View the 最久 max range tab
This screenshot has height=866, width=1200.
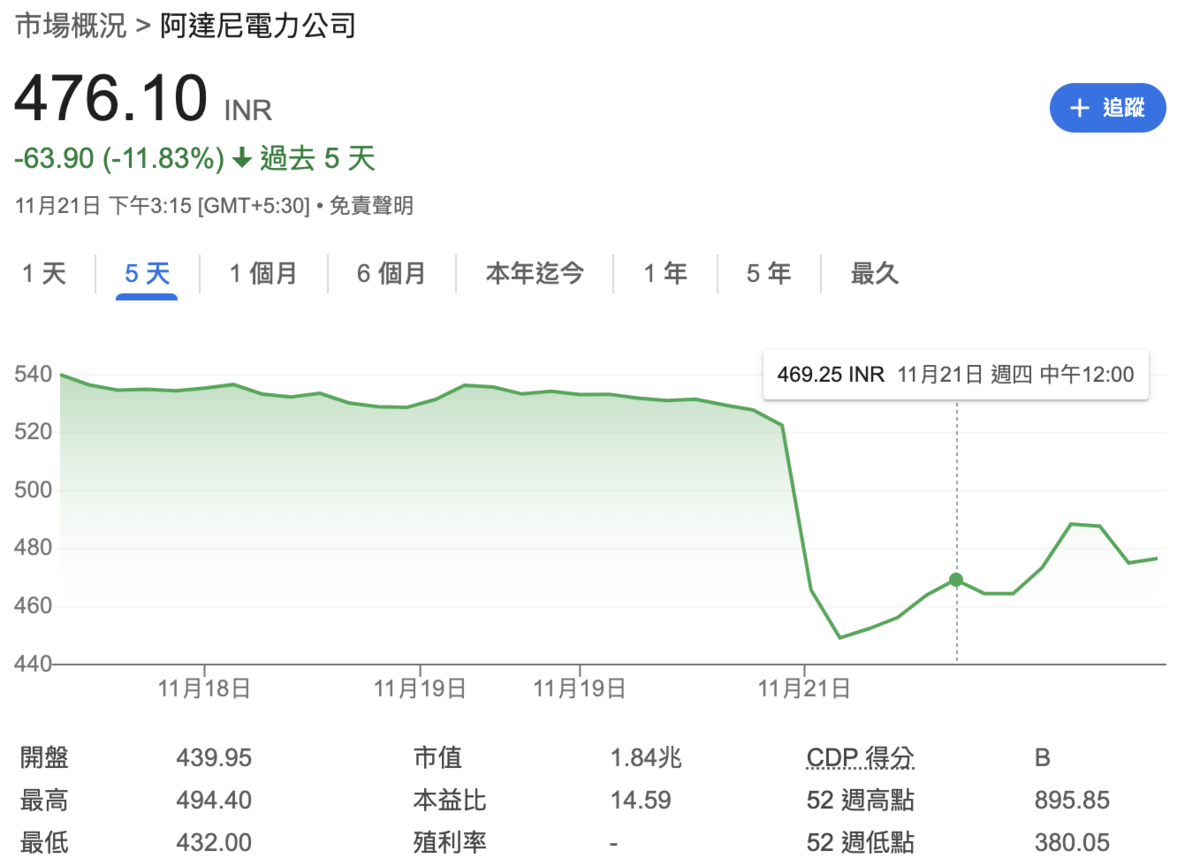pos(875,273)
